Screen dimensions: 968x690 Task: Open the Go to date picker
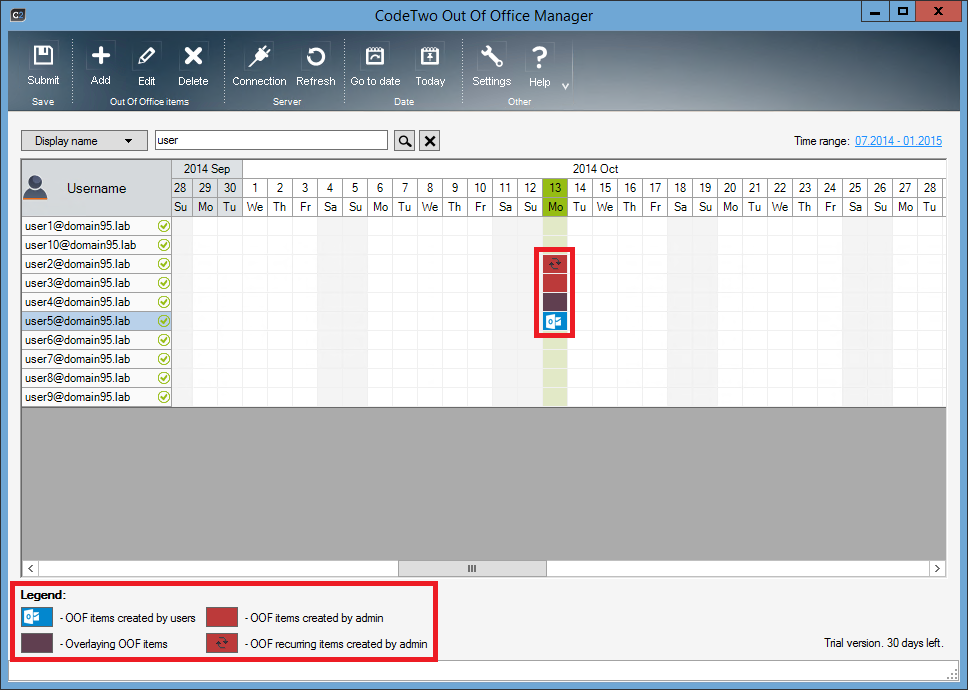375,65
